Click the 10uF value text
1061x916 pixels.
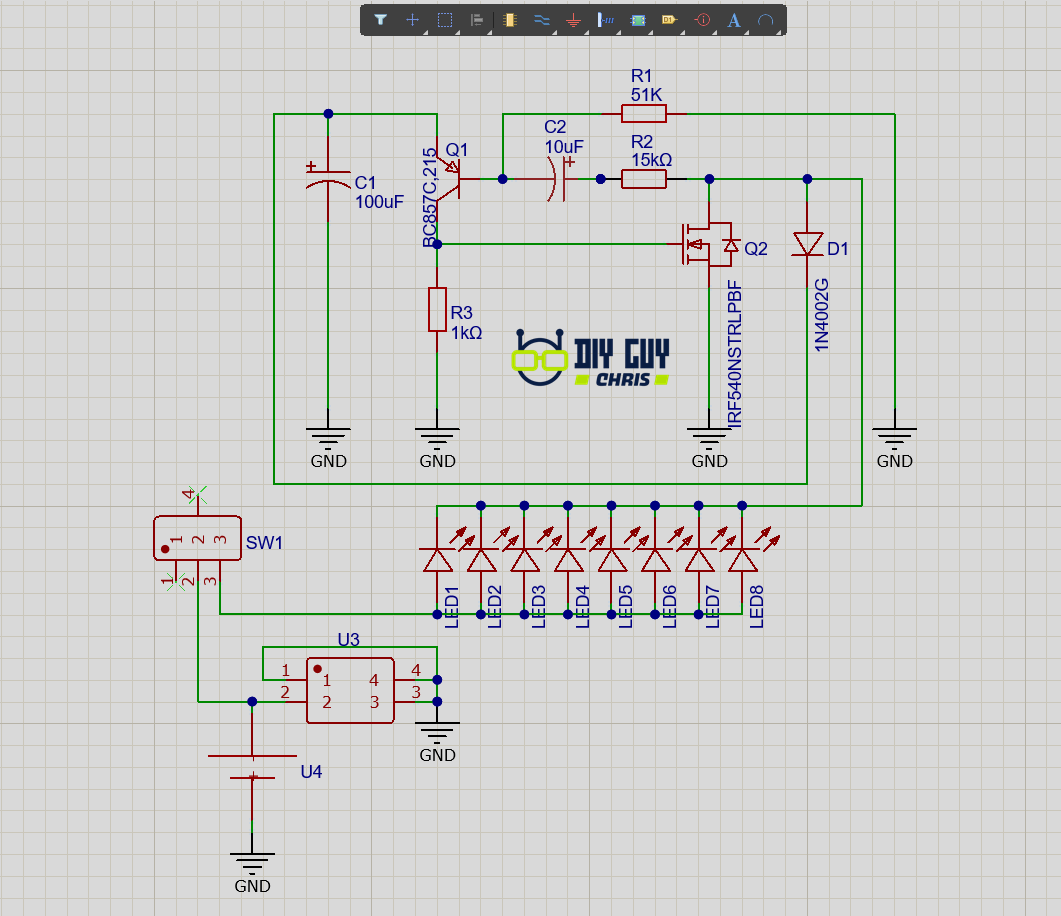click(x=564, y=146)
